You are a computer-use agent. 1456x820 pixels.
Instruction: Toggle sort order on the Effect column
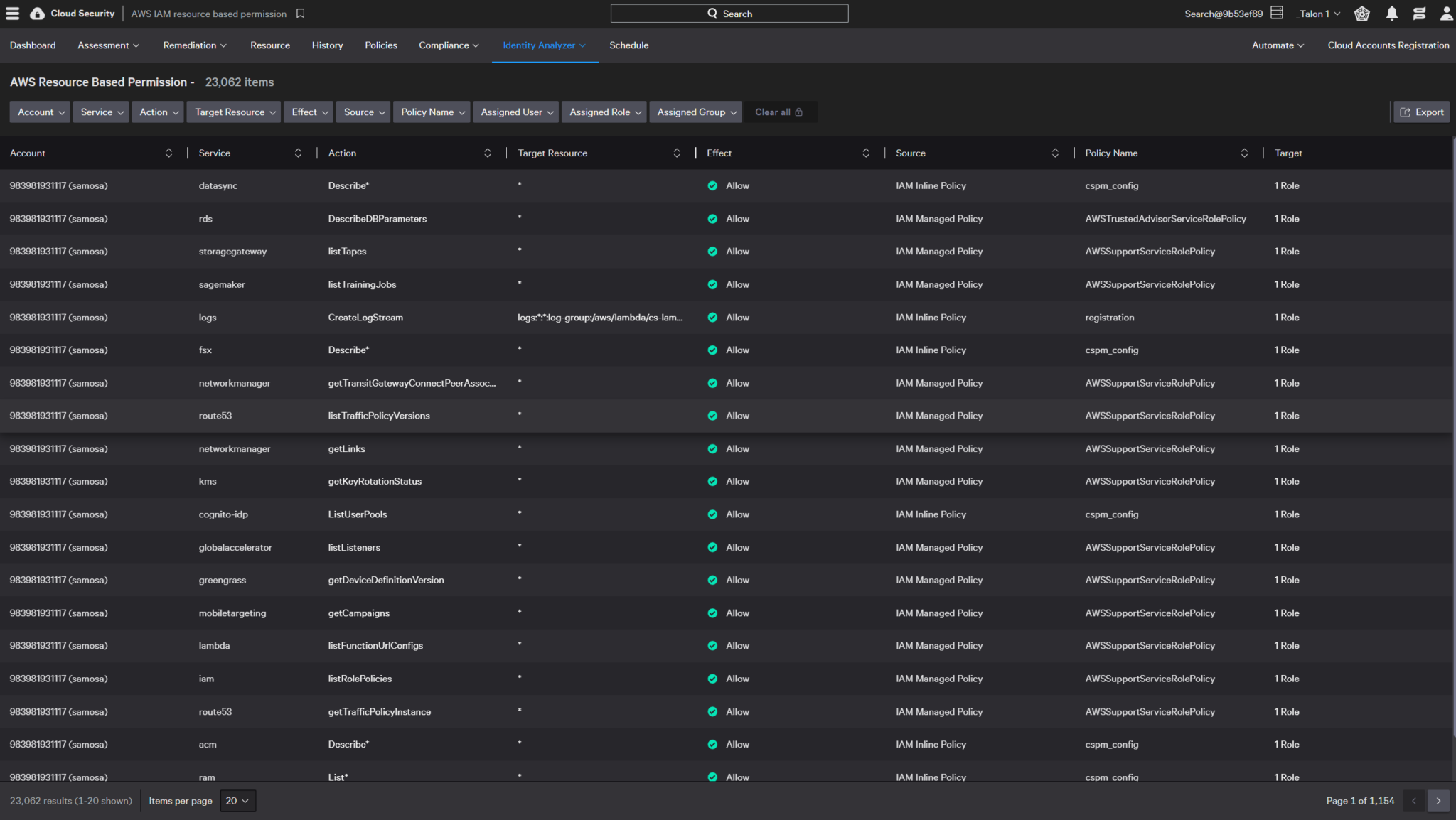[x=866, y=153]
